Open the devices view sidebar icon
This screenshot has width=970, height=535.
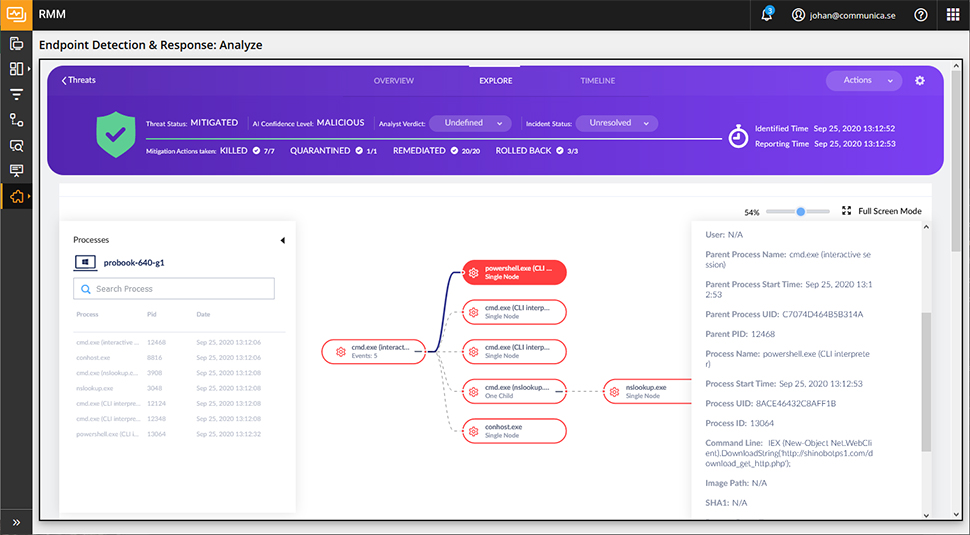tap(16, 43)
